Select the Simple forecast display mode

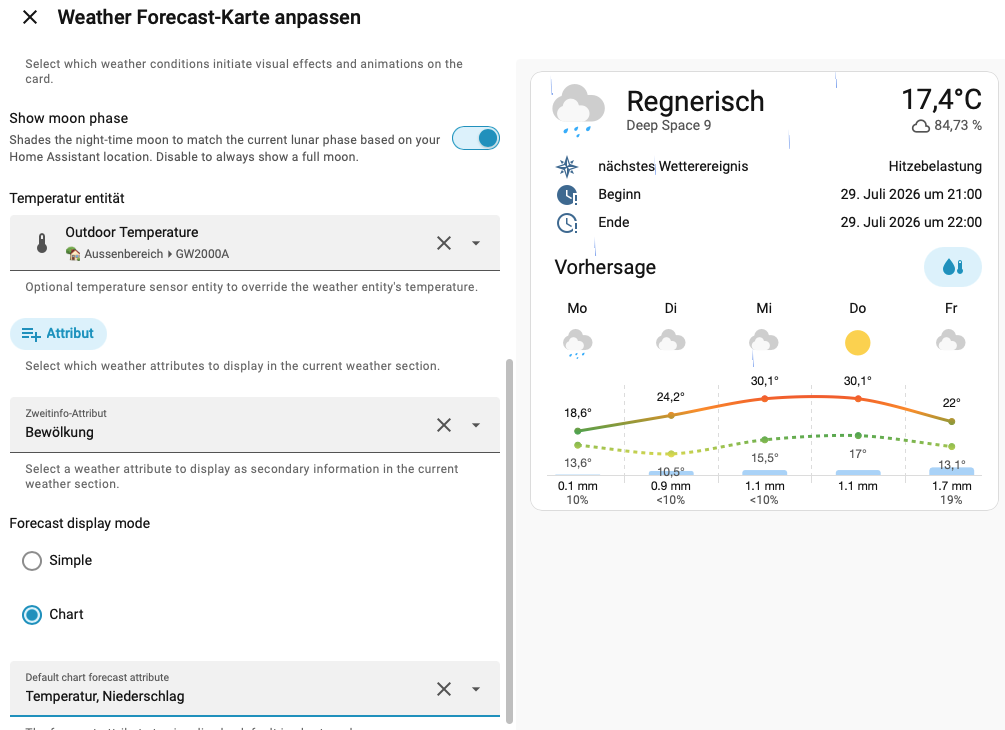pos(31,561)
